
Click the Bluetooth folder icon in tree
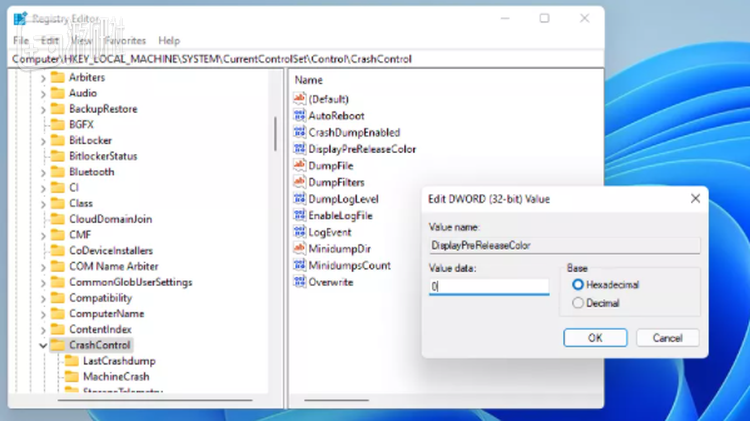(x=57, y=172)
